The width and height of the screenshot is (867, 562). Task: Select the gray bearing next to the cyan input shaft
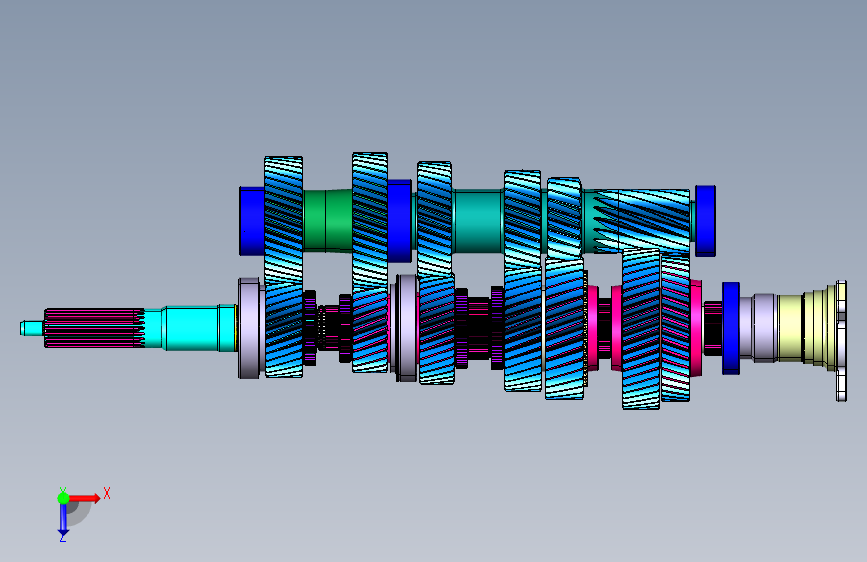pos(249,328)
